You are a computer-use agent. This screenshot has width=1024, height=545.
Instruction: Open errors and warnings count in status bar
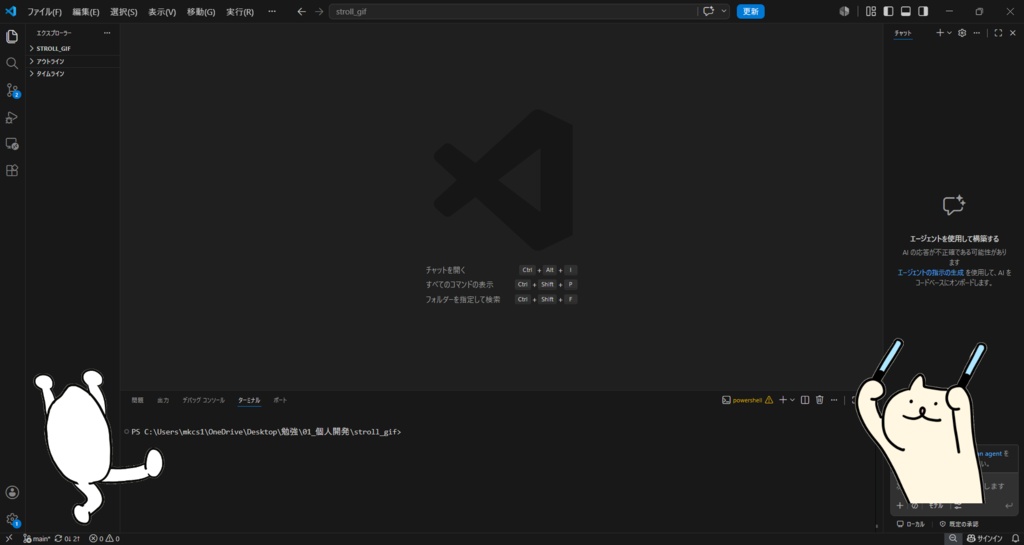point(104,538)
